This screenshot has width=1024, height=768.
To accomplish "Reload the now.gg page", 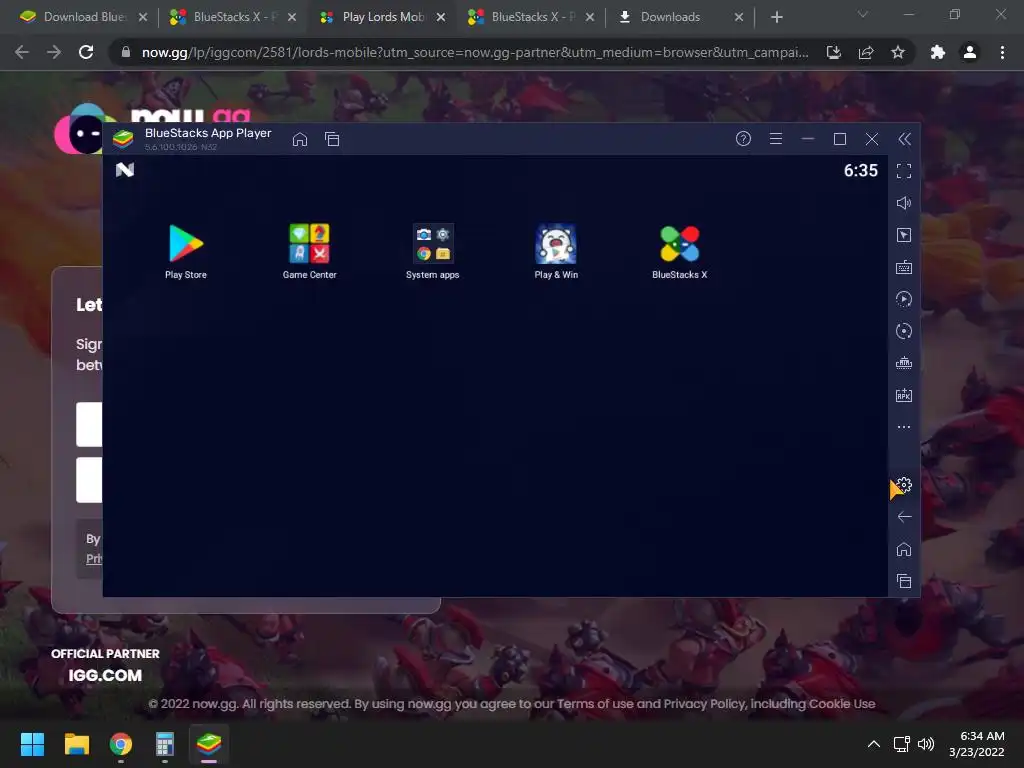I will click(x=86, y=52).
